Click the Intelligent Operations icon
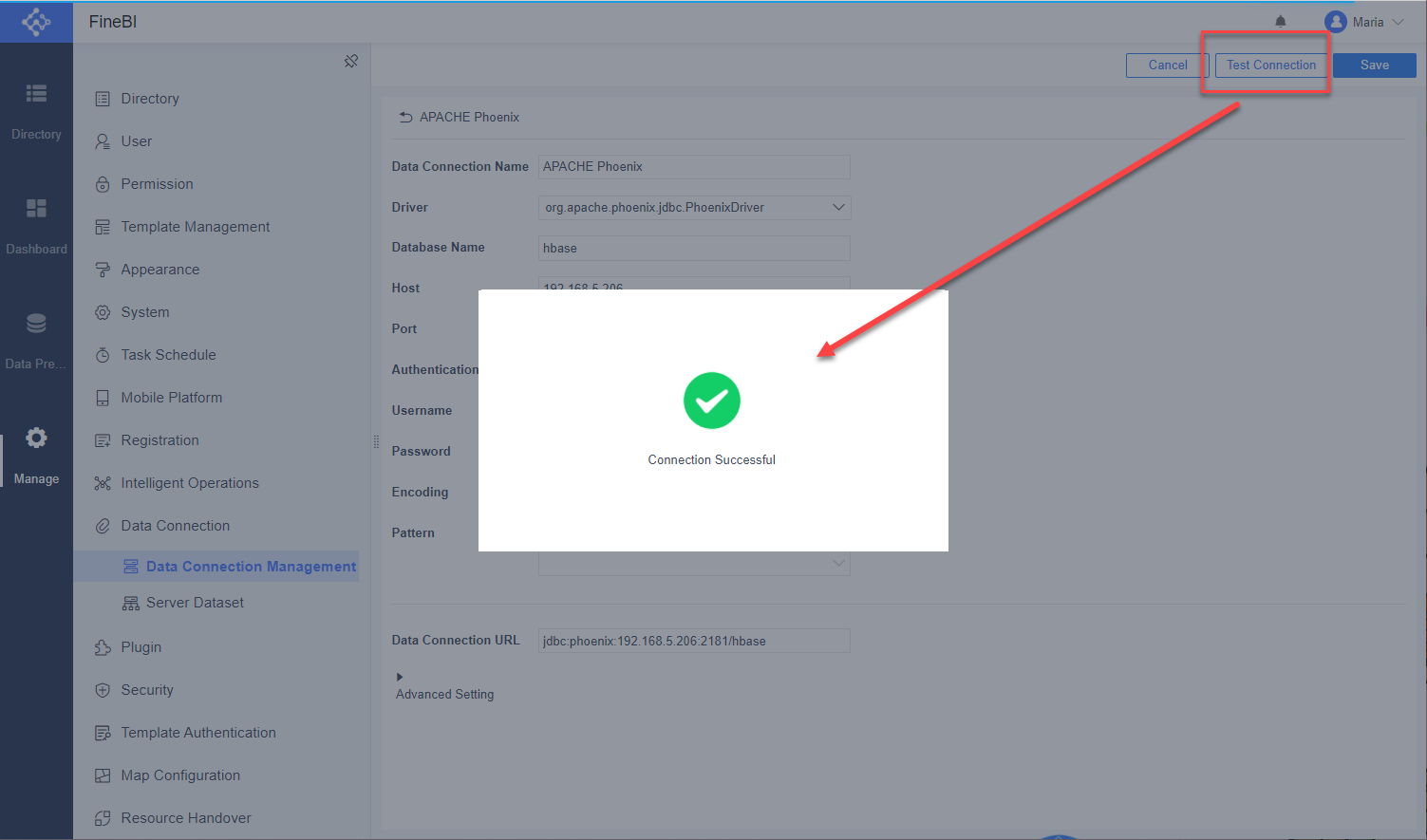 click(x=103, y=483)
